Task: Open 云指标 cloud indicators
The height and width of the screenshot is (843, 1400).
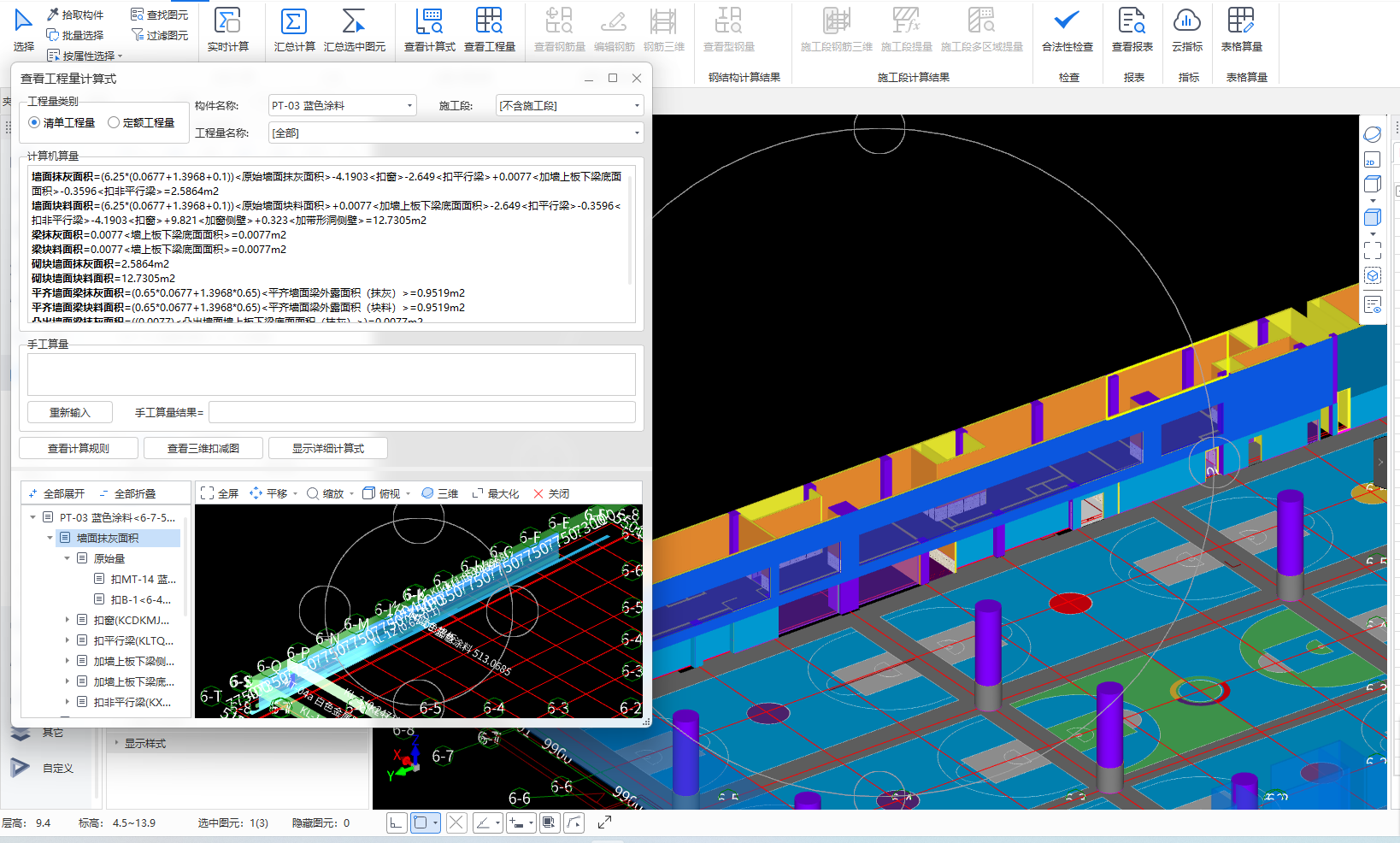Action: click(x=1187, y=30)
